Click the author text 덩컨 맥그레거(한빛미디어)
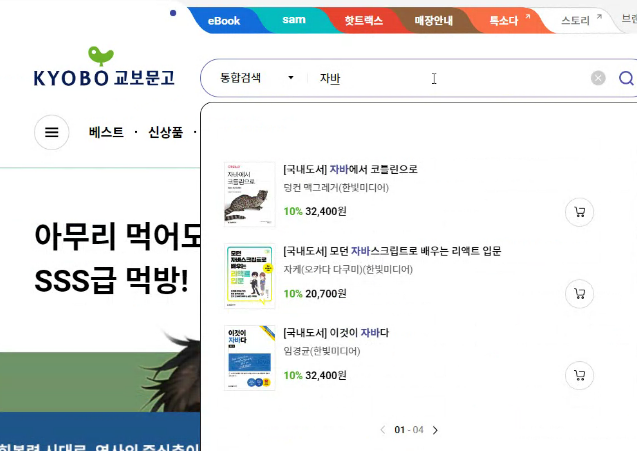The width and height of the screenshot is (637, 451). tap(336, 188)
